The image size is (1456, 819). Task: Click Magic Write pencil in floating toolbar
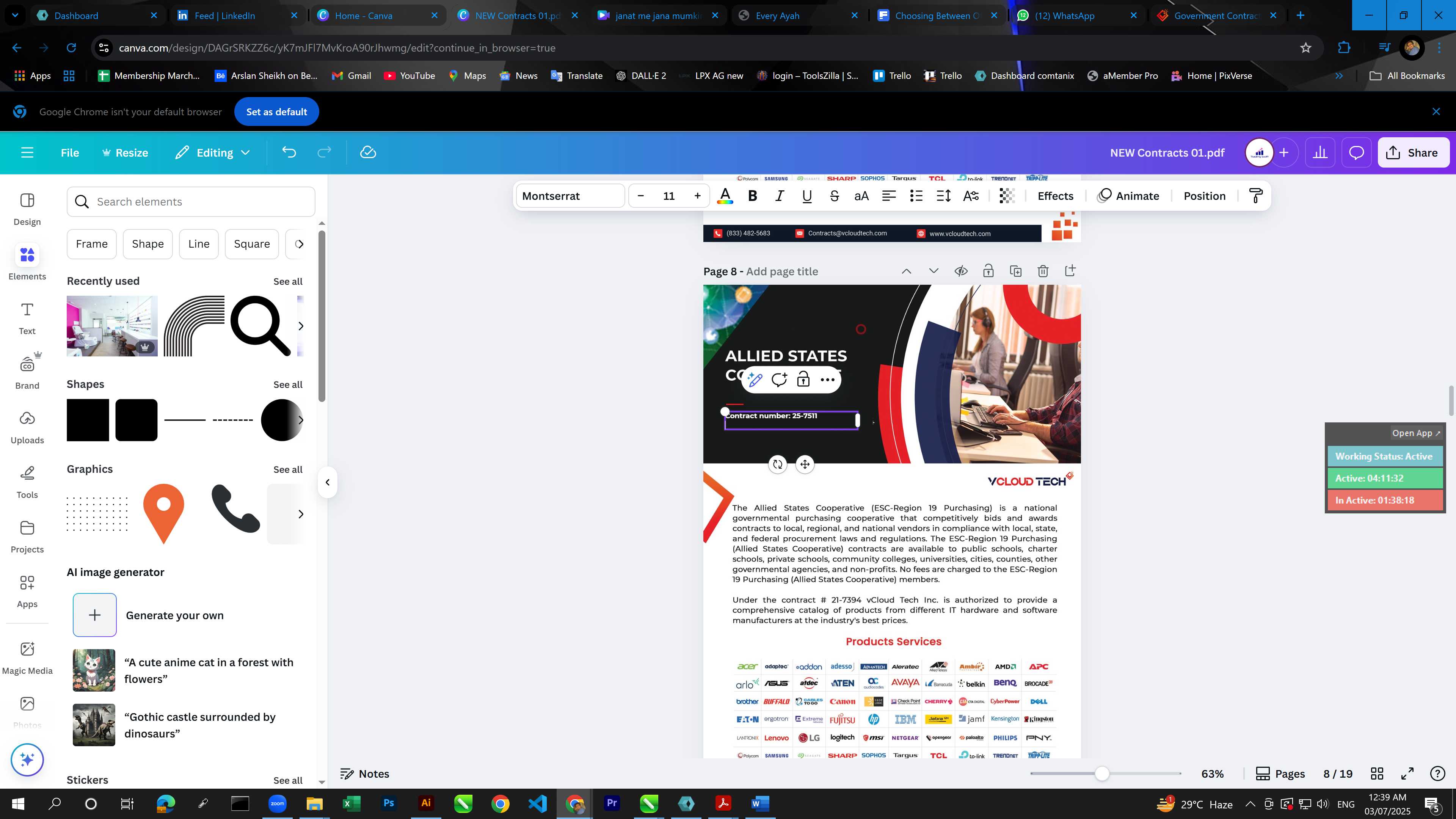click(755, 380)
